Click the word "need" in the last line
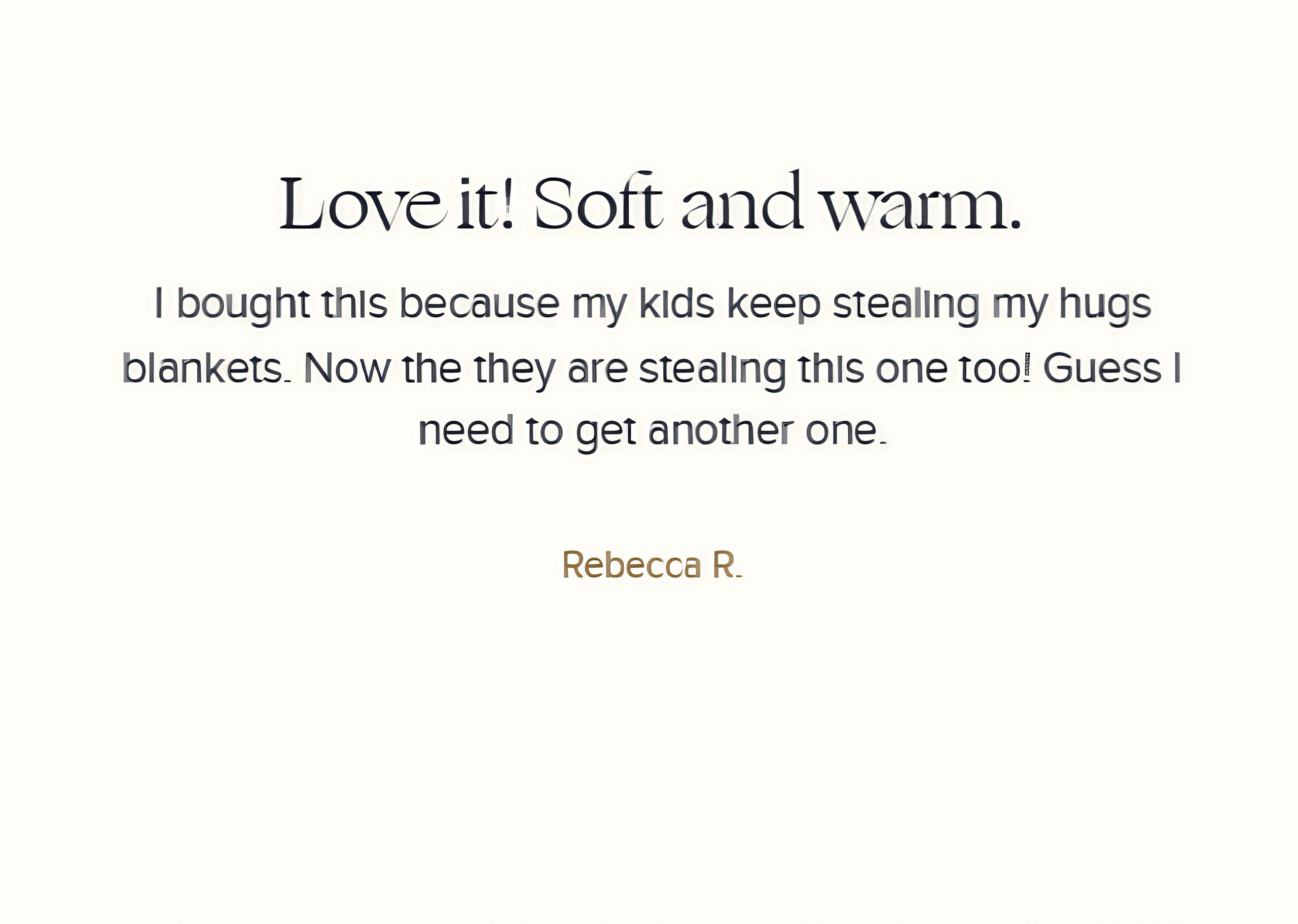 [x=466, y=431]
